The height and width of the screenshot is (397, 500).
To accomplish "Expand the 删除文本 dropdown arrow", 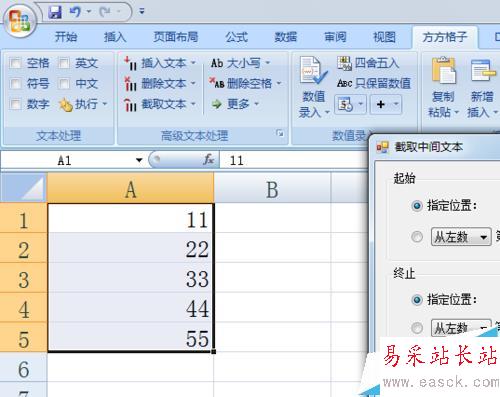I will tap(193, 83).
